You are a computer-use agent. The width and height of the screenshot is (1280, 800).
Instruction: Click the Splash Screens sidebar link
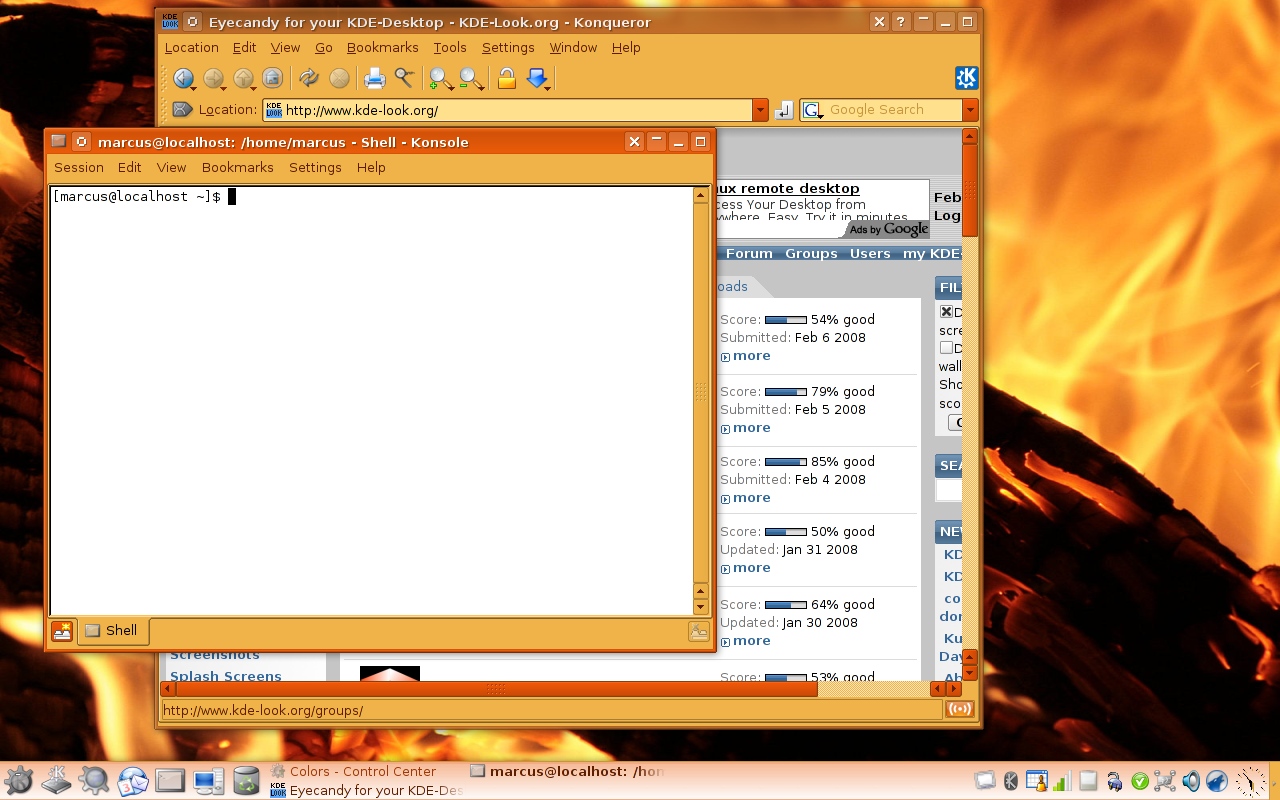point(226,676)
